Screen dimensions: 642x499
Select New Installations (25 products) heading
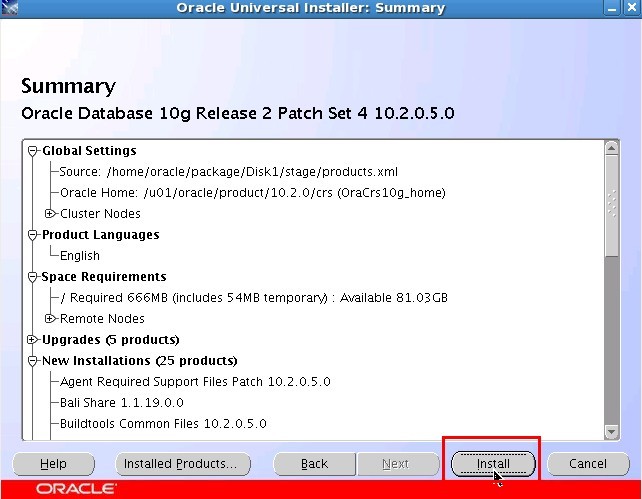tap(140, 361)
